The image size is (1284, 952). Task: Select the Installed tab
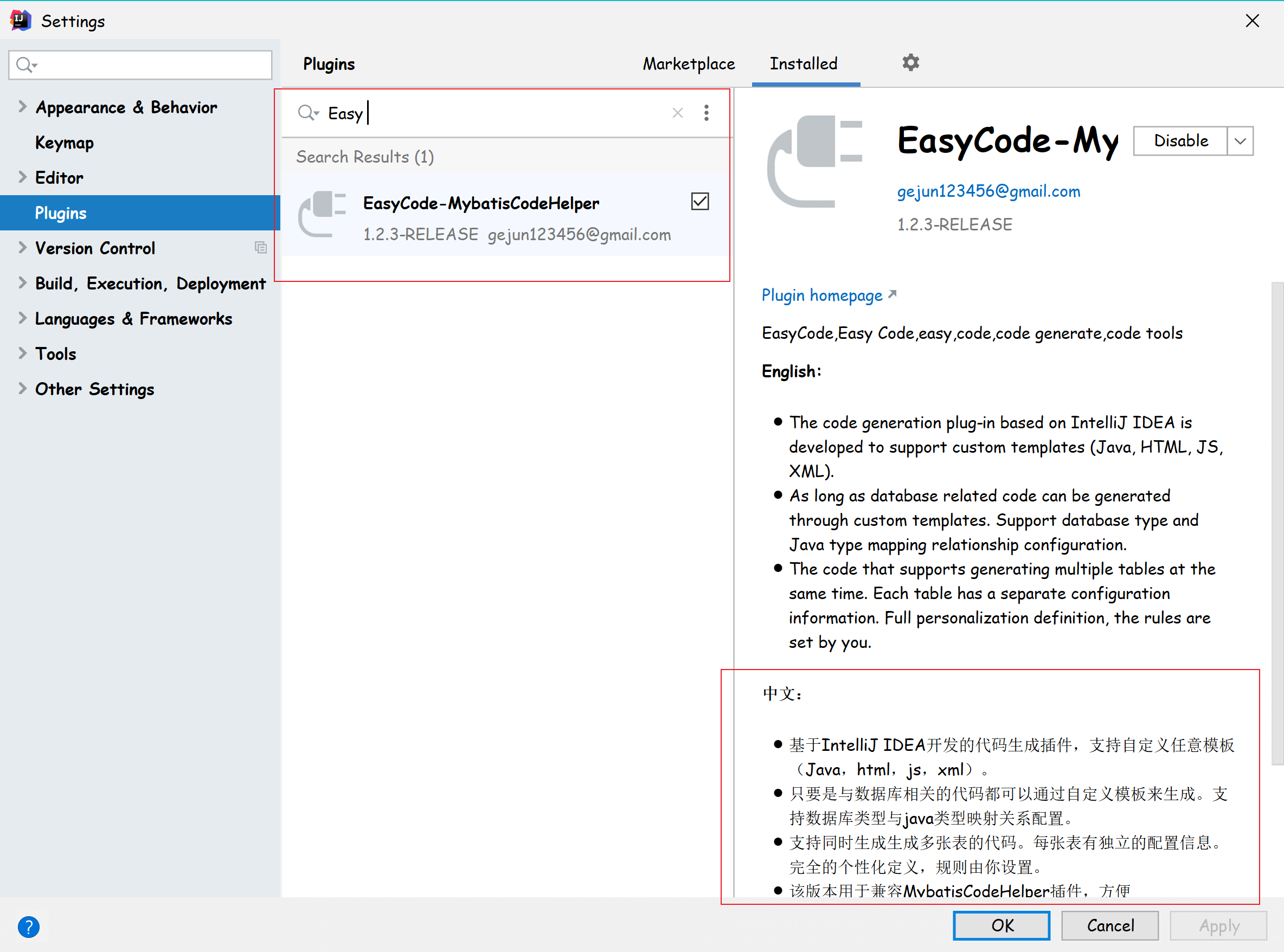click(804, 63)
